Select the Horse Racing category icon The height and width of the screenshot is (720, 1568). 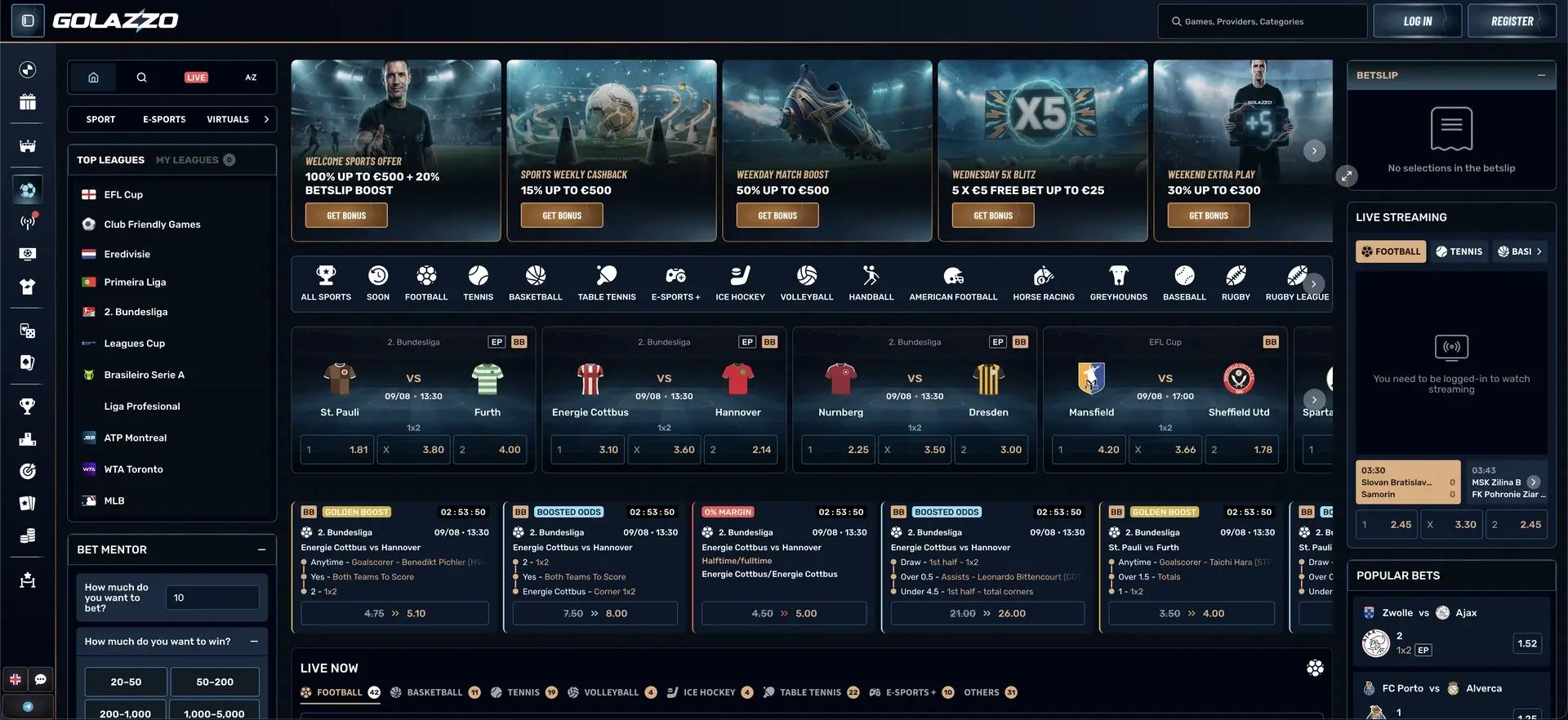tap(1044, 283)
